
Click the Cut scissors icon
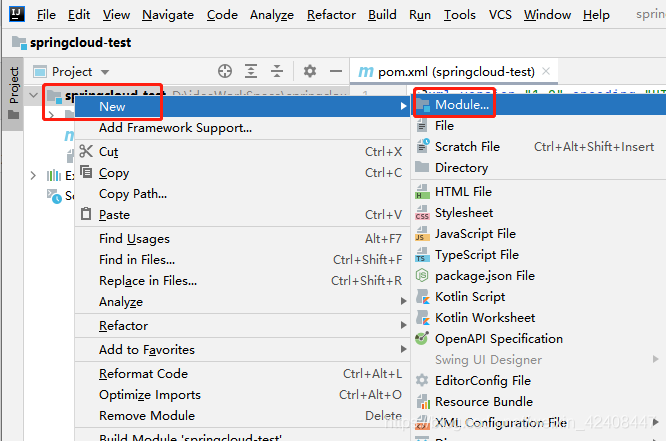86,152
